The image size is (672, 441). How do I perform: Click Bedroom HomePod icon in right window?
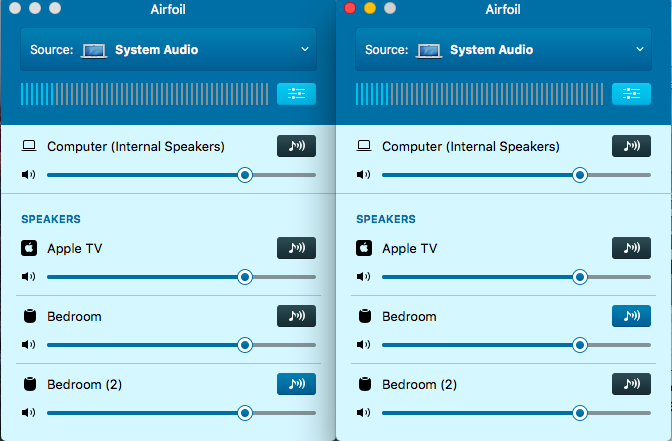tap(365, 316)
